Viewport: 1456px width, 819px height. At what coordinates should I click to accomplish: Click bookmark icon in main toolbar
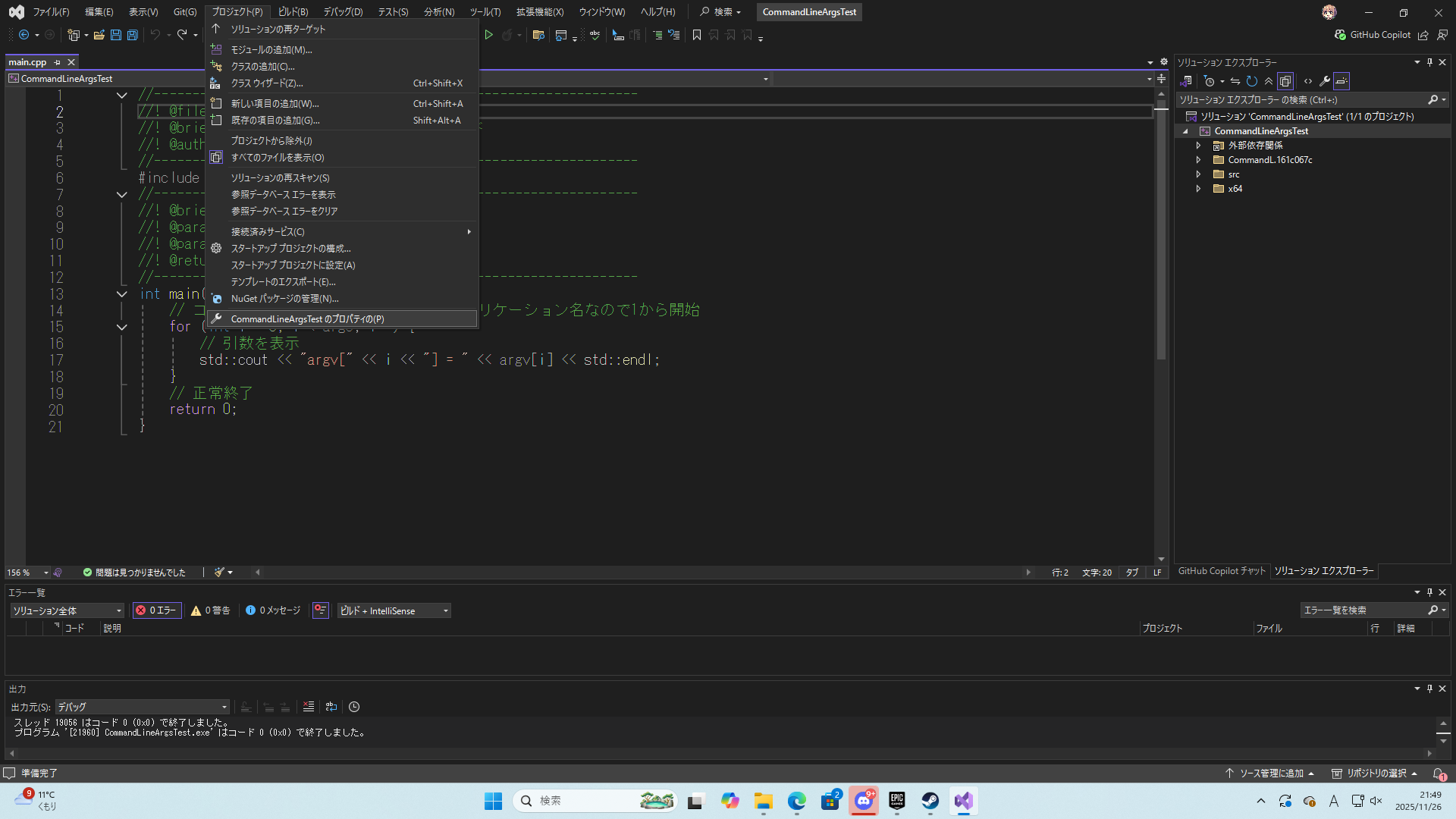tap(697, 35)
